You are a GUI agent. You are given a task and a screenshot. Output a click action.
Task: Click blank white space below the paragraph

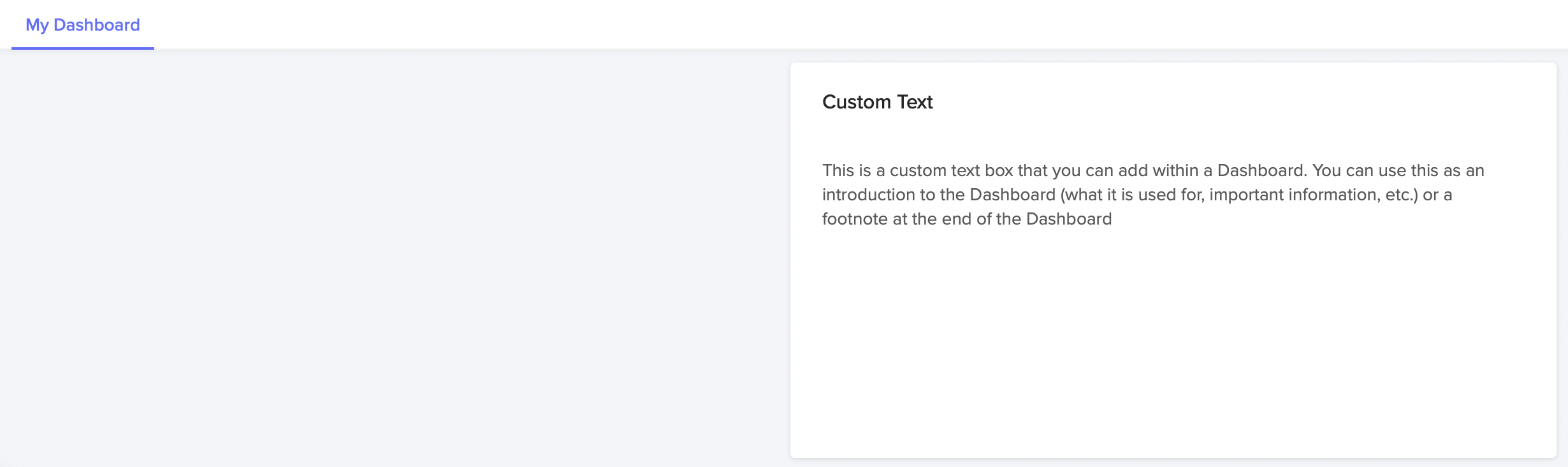pos(1173,345)
